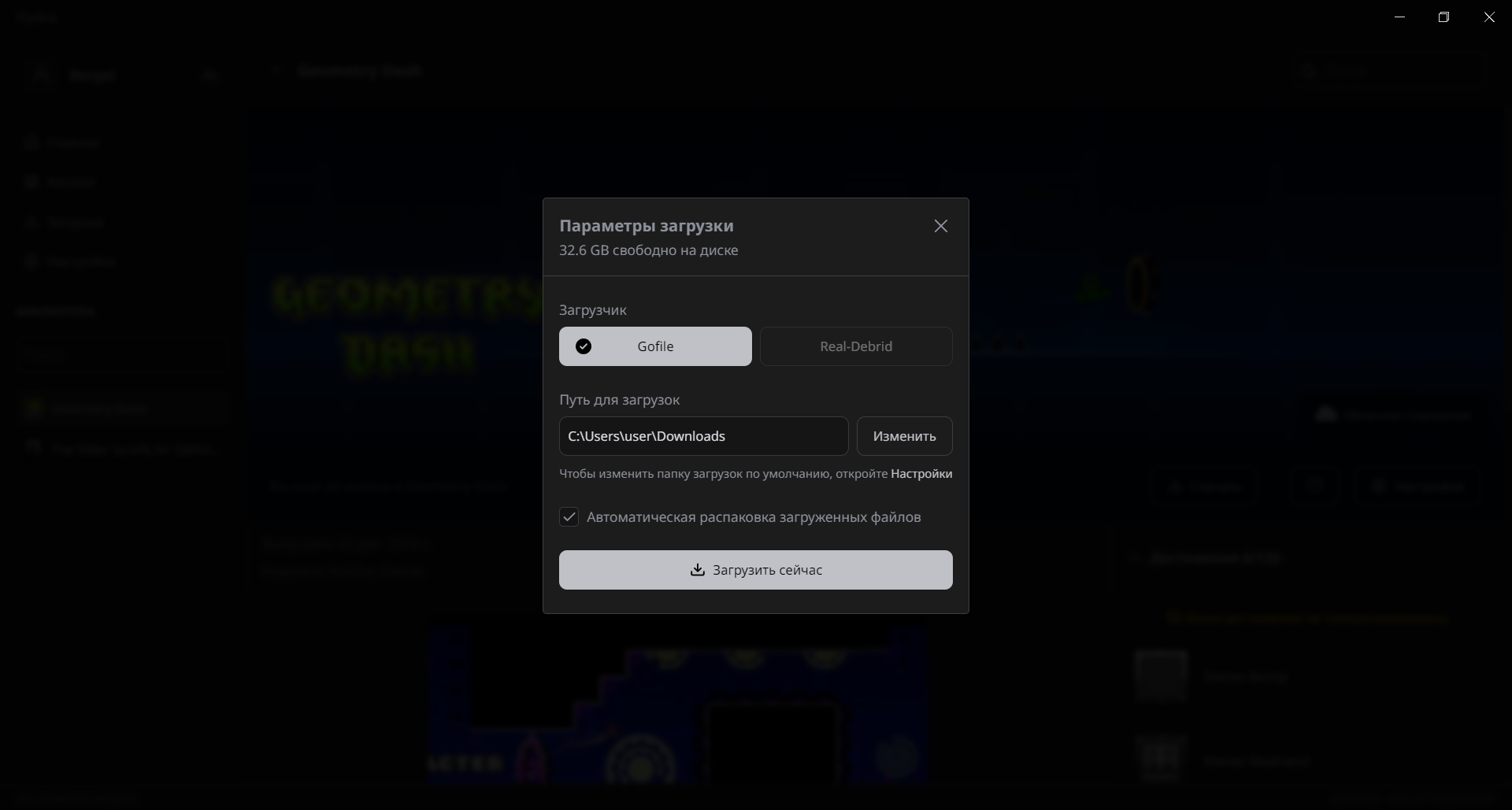Click the search field in the top header
This screenshot has height=810, width=1512.
click(1390, 72)
